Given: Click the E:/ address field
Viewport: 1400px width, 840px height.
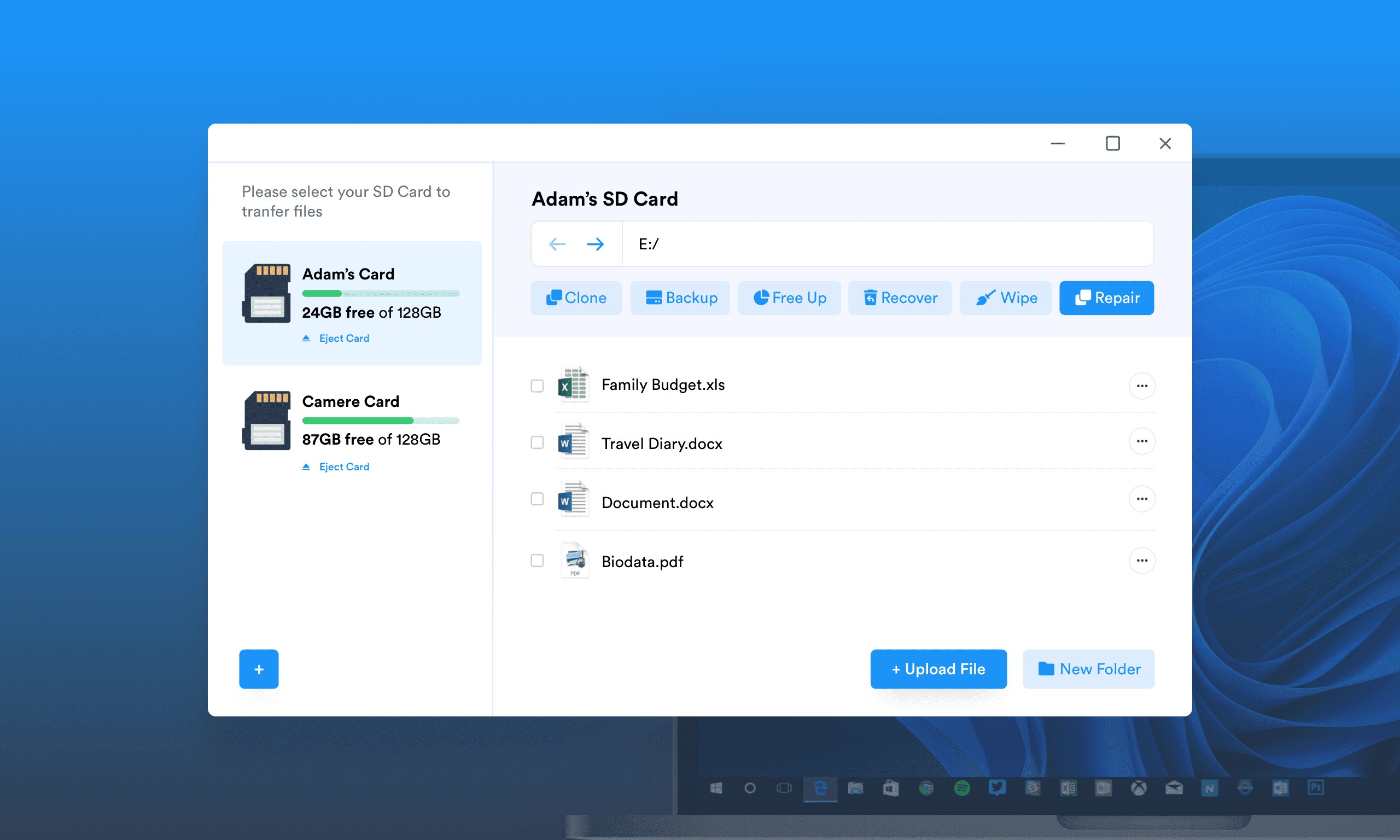Looking at the screenshot, I should (x=883, y=243).
